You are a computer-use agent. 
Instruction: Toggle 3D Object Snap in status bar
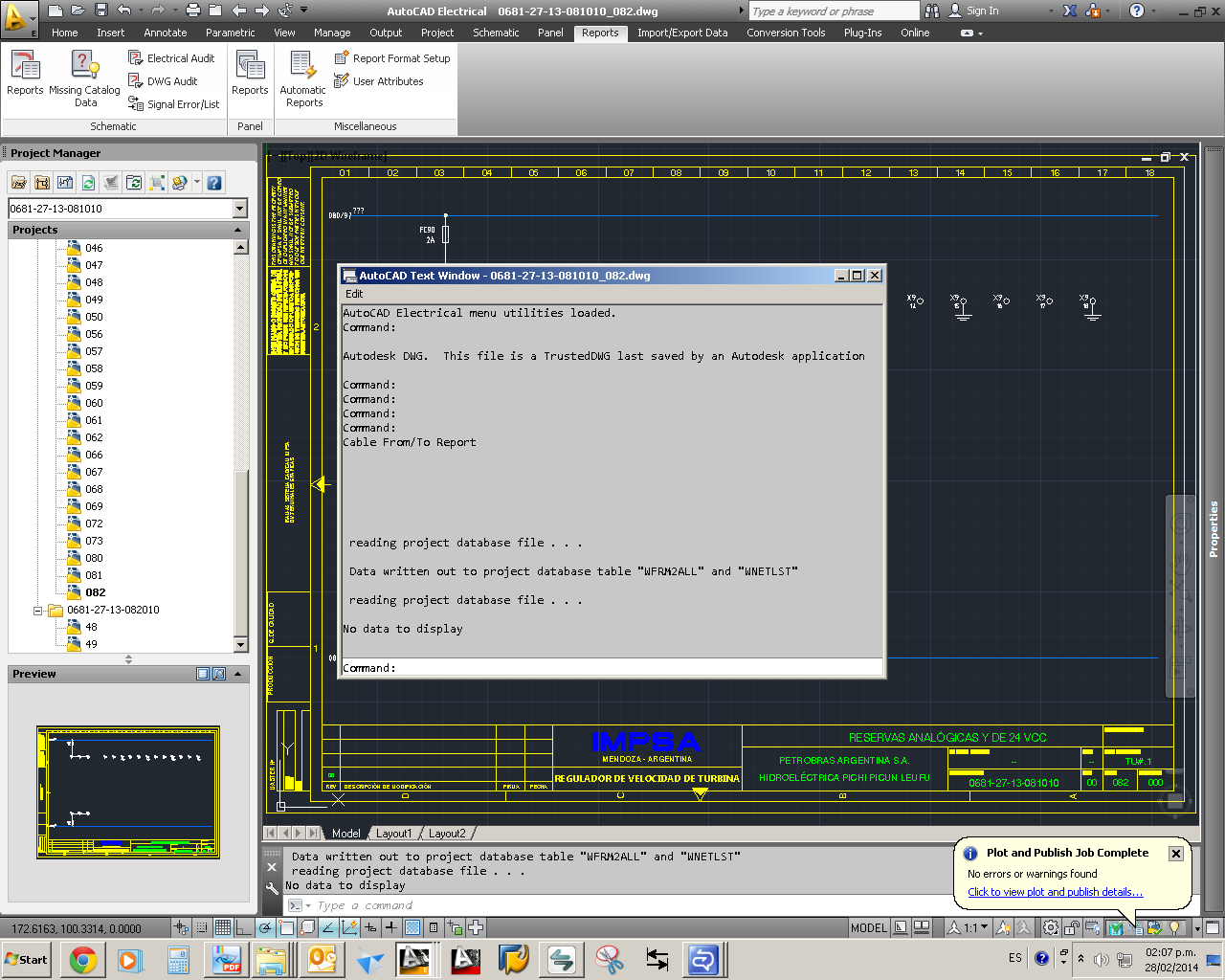[307, 927]
